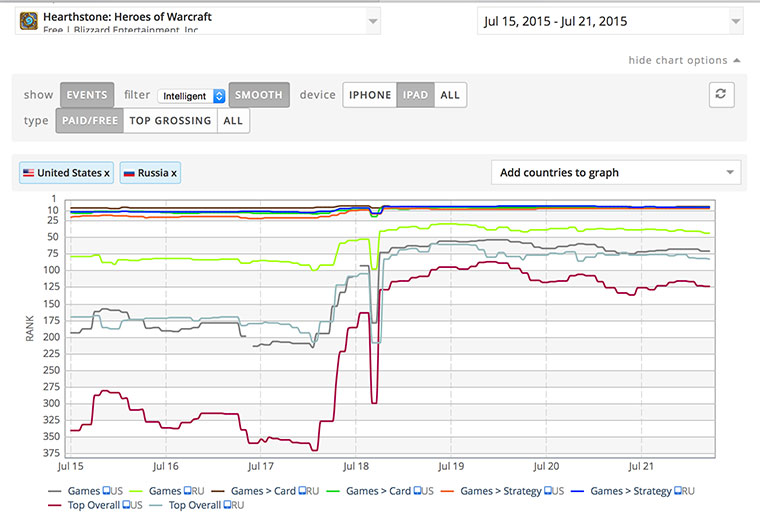Image resolution: width=760 pixels, height=519 pixels.
Task: Open the Hearthstone app selector dropdown
Action: [372, 21]
